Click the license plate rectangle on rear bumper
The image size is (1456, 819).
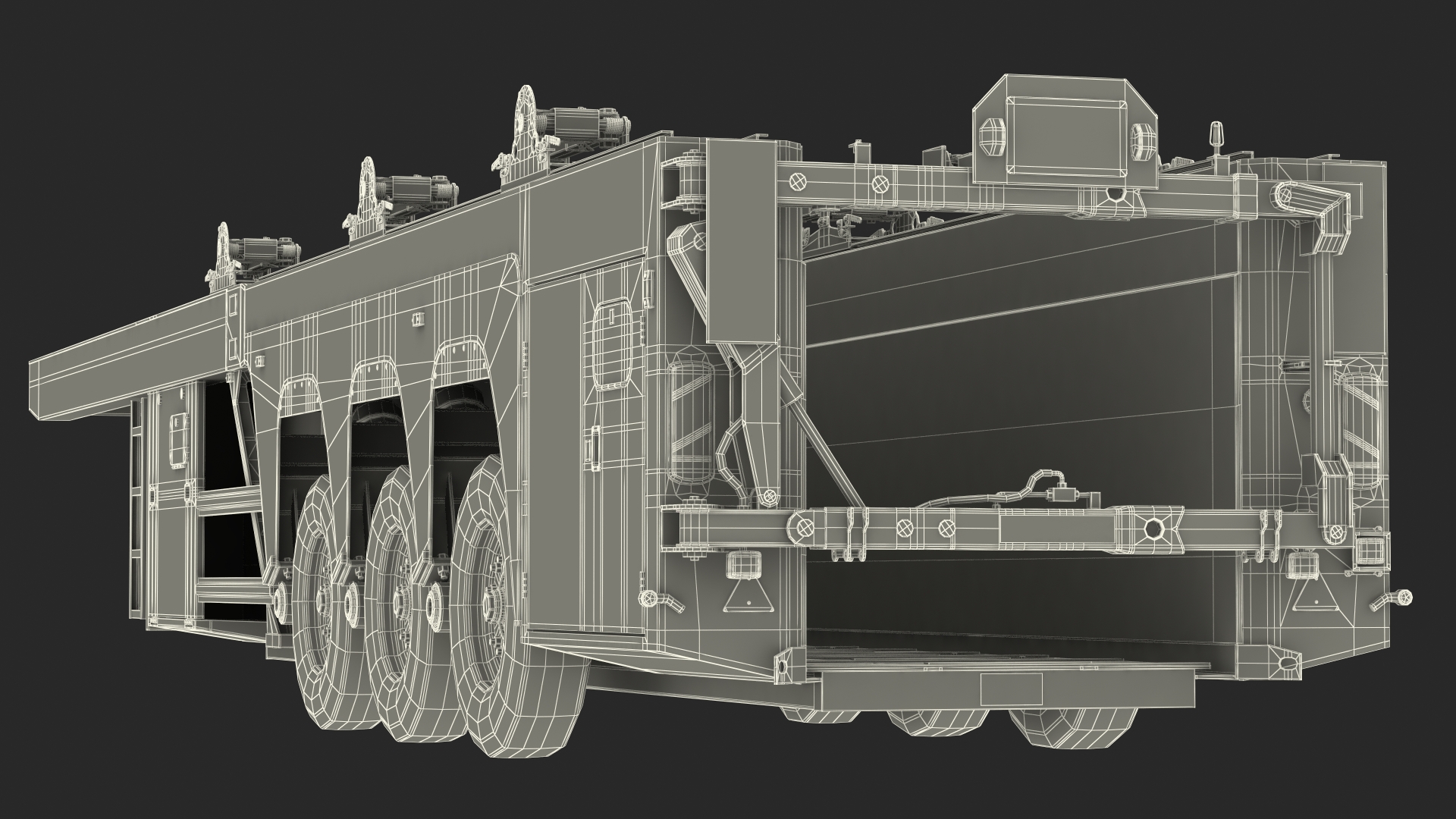pyautogui.click(x=1011, y=689)
